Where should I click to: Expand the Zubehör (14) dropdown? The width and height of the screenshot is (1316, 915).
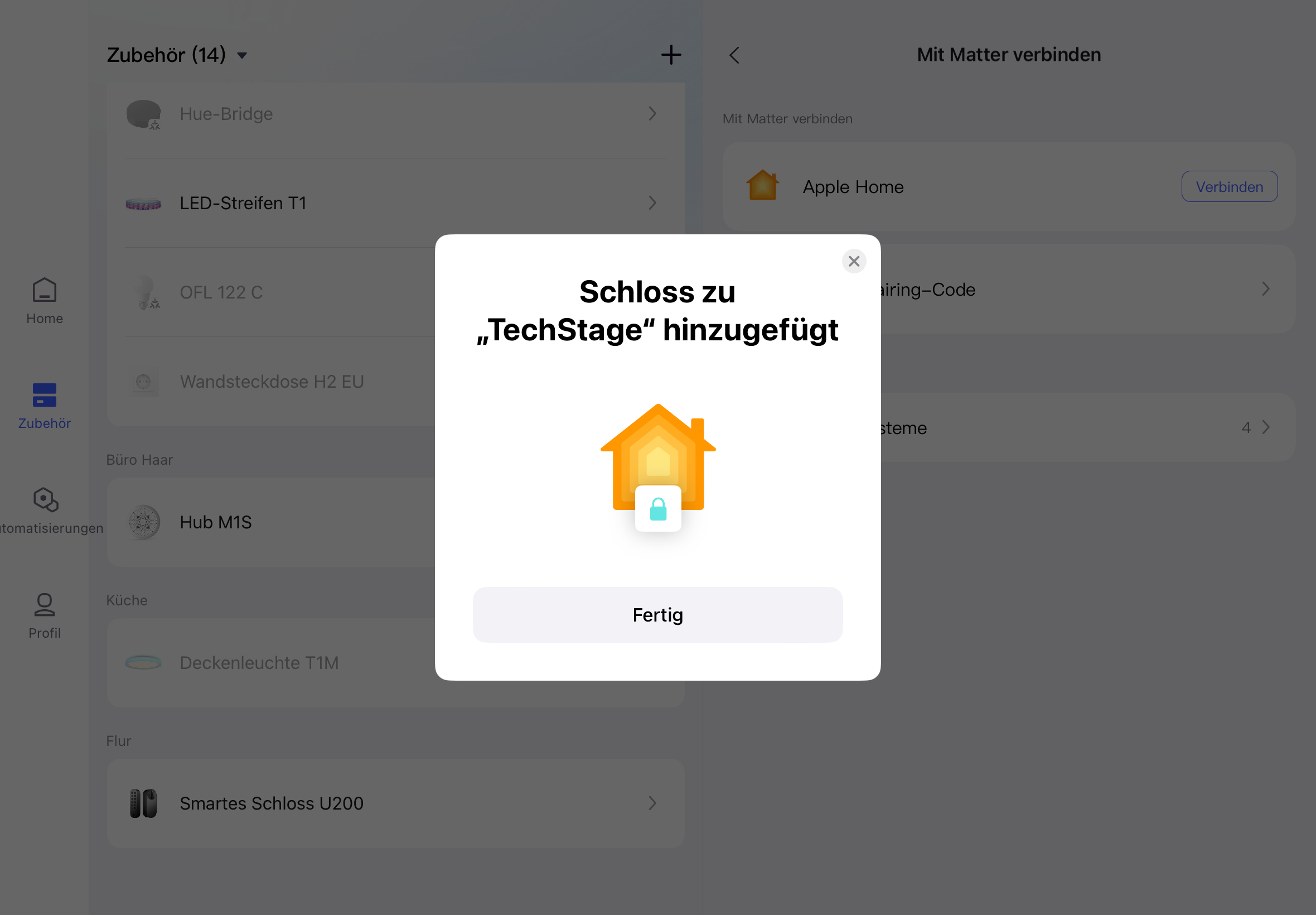tap(243, 56)
